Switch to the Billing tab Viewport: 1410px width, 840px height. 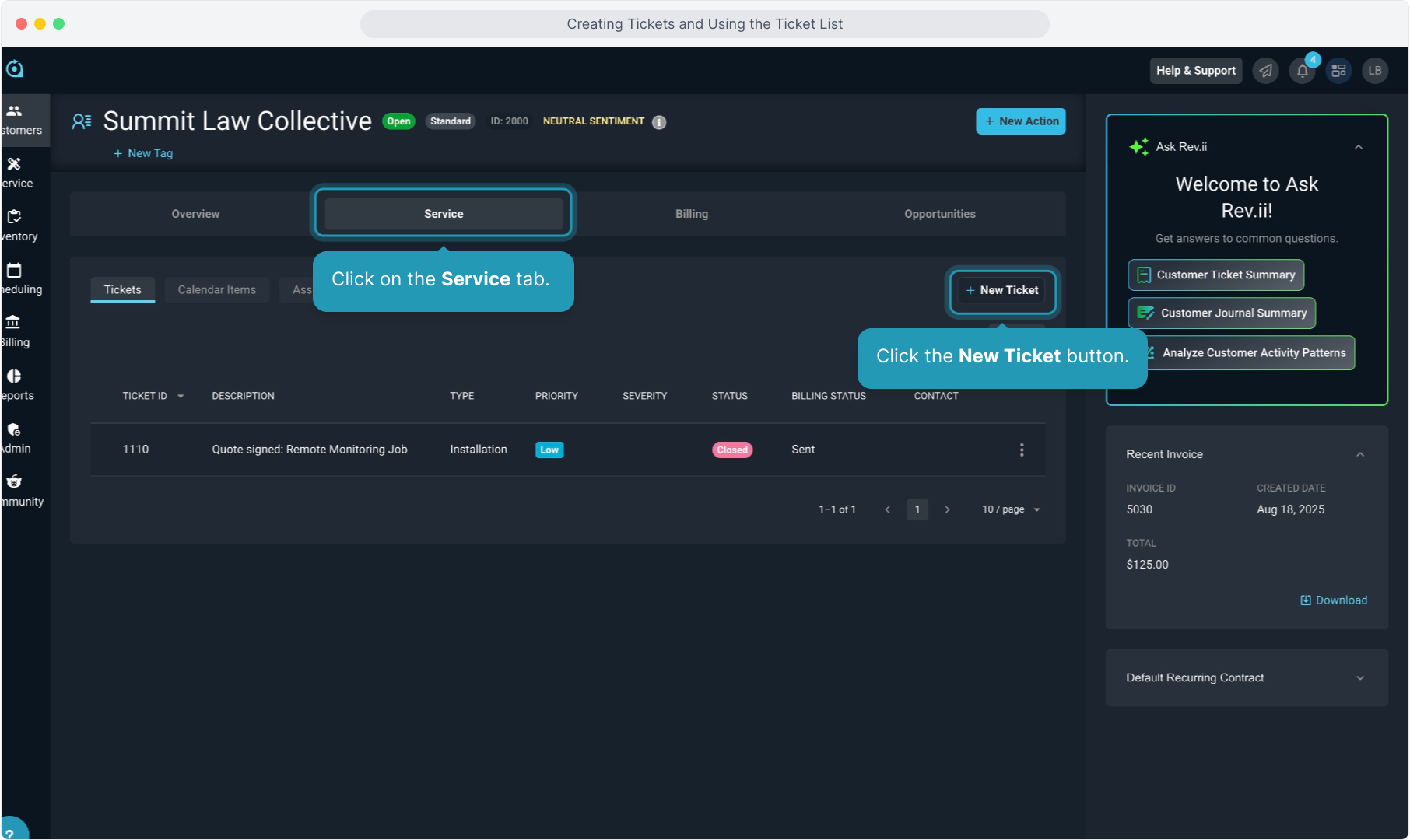tap(691, 214)
